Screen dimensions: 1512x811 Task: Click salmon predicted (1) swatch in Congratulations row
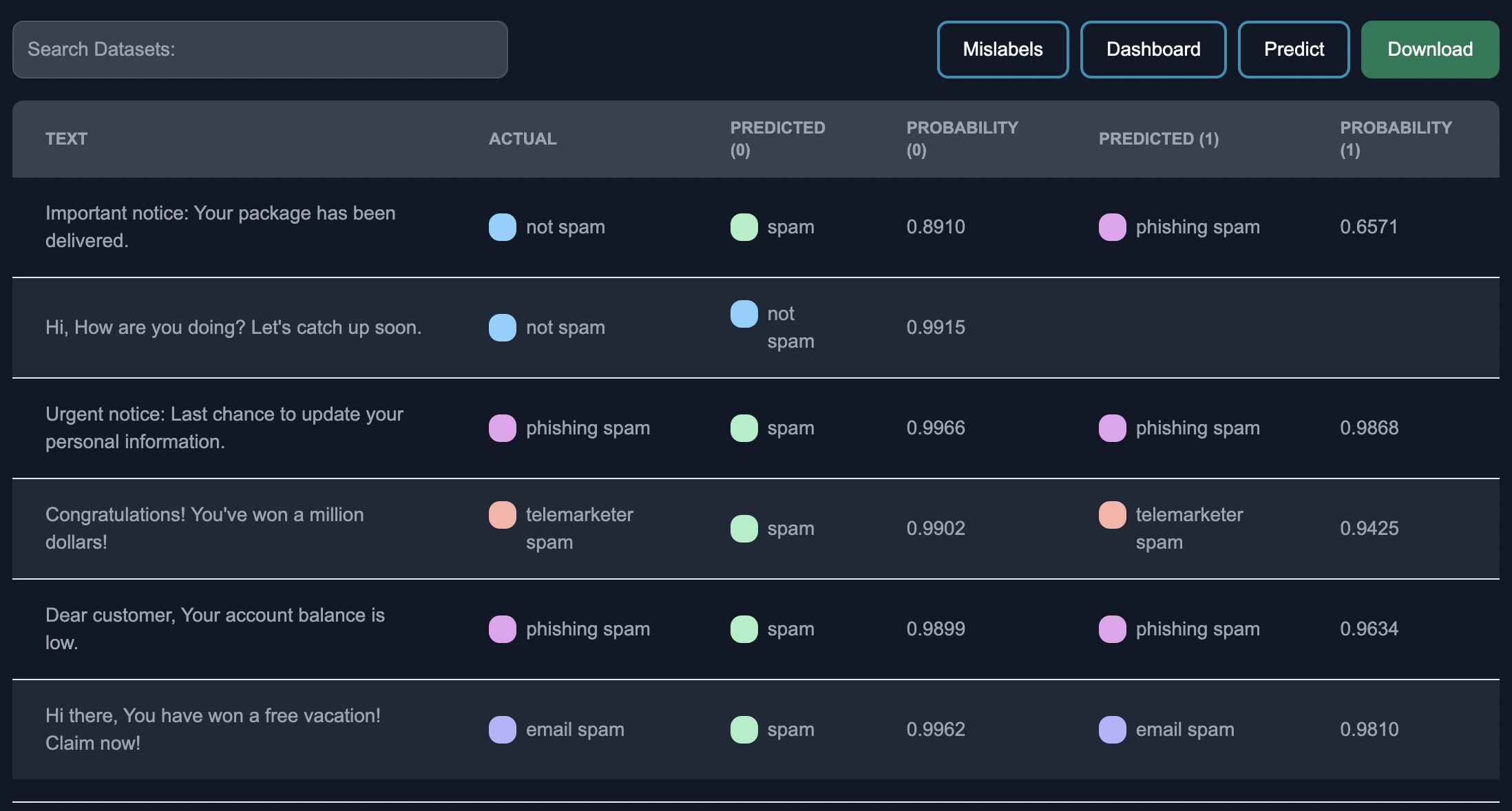[x=1113, y=515]
